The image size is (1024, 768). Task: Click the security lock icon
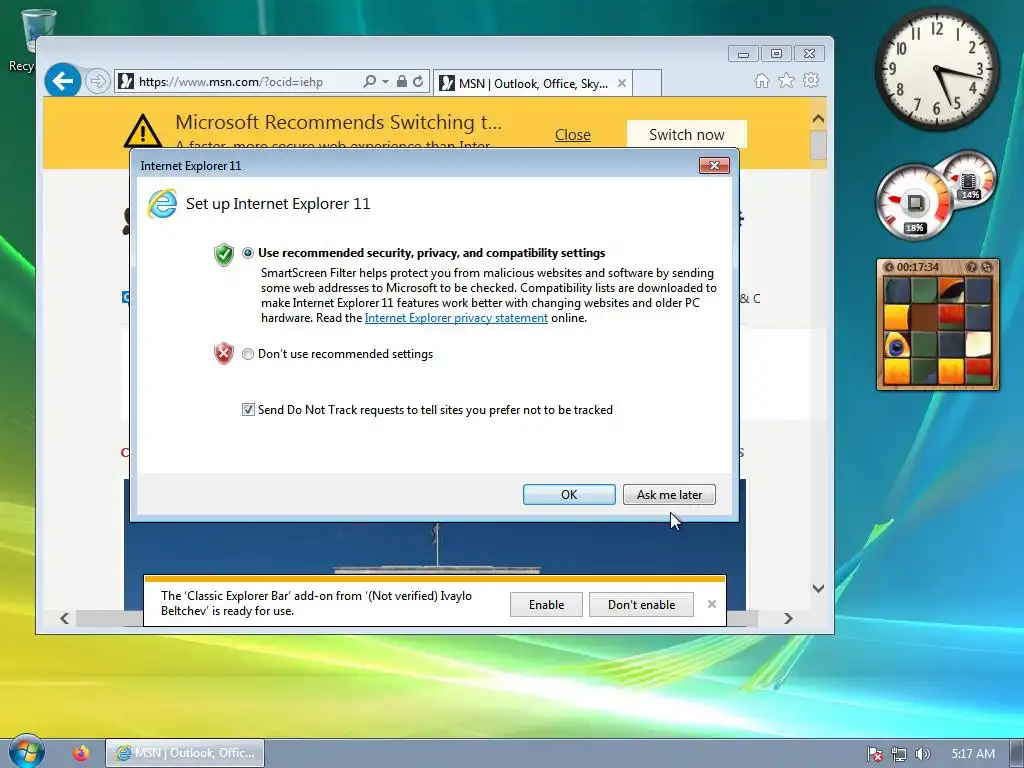click(402, 82)
